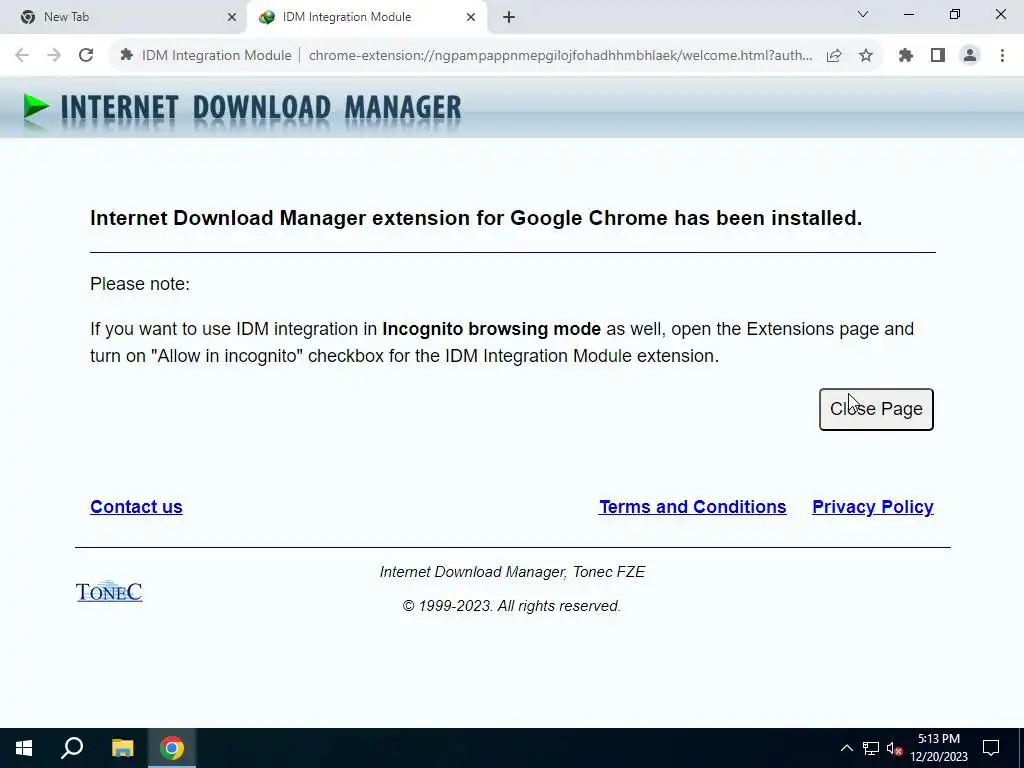Open the Chrome three-dot menu
The height and width of the screenshot is (768, 1024).
[1002, 56]
